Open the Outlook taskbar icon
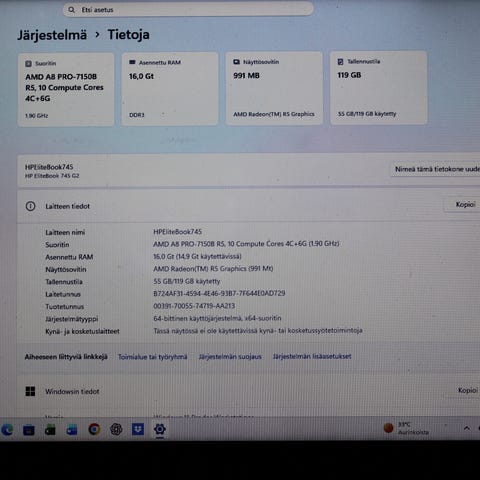The height and width of the screenshot is (480, 480). click(x=72, y=430)
